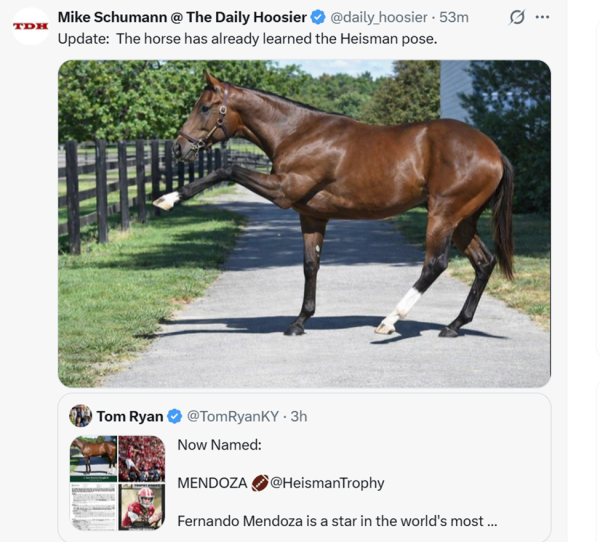This screenshot has width=600, height=542.
Task: Open the quoted horse thumbnail image
Action: [93, 458]
